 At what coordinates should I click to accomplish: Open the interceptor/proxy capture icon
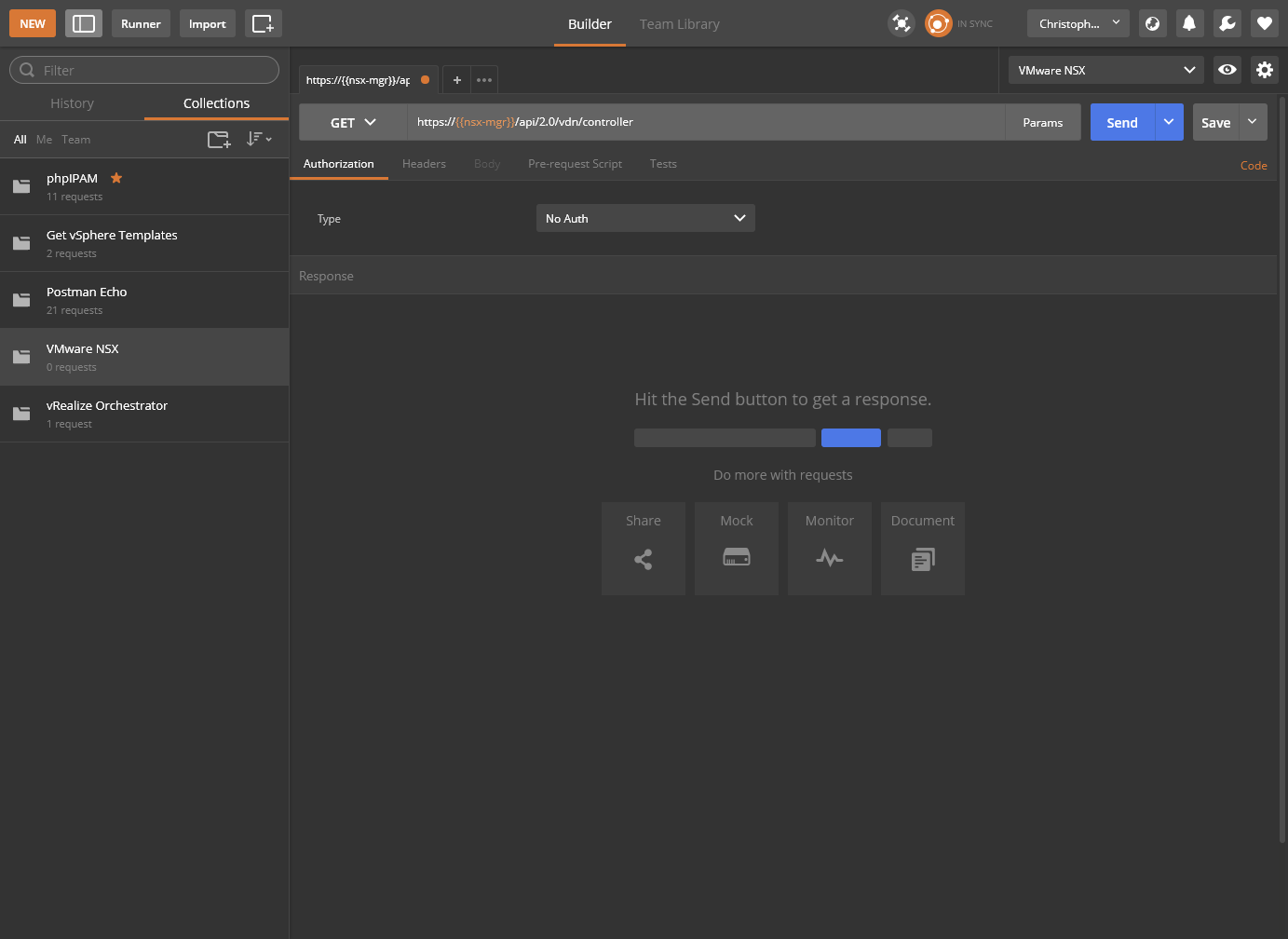(x=901, y=24)
